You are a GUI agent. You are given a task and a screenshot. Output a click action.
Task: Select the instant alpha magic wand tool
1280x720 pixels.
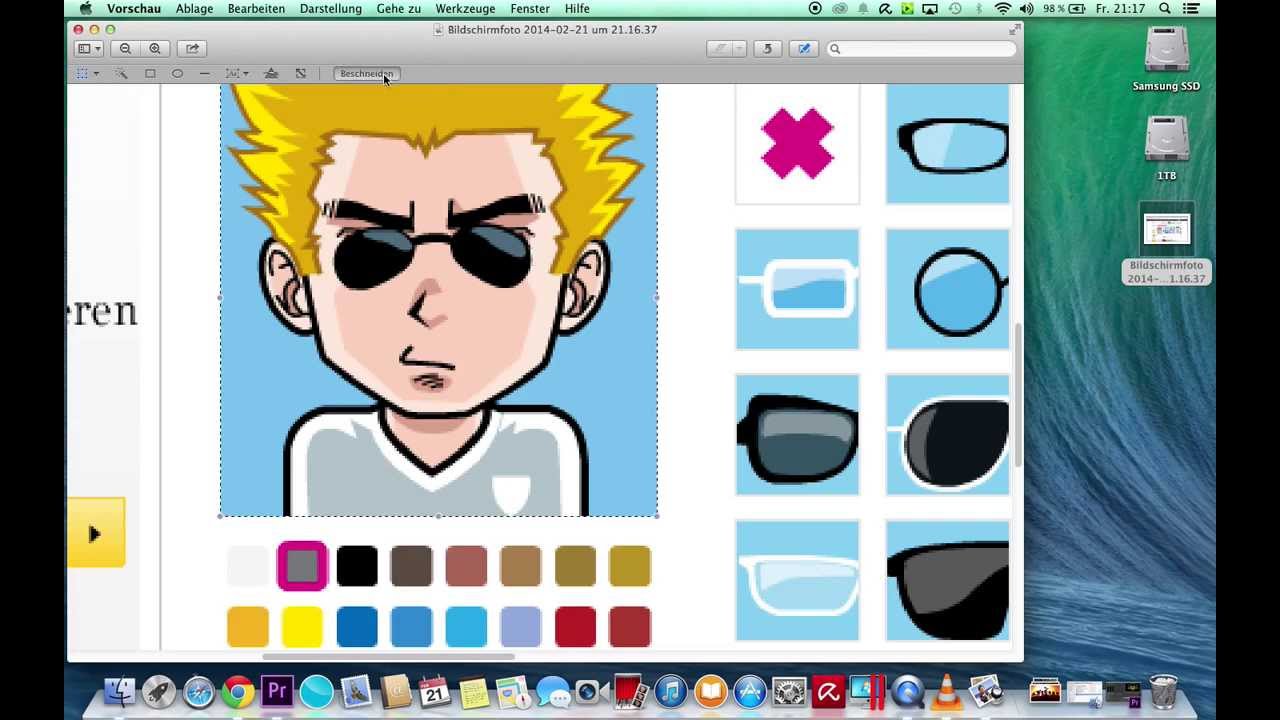click(121, 73)
